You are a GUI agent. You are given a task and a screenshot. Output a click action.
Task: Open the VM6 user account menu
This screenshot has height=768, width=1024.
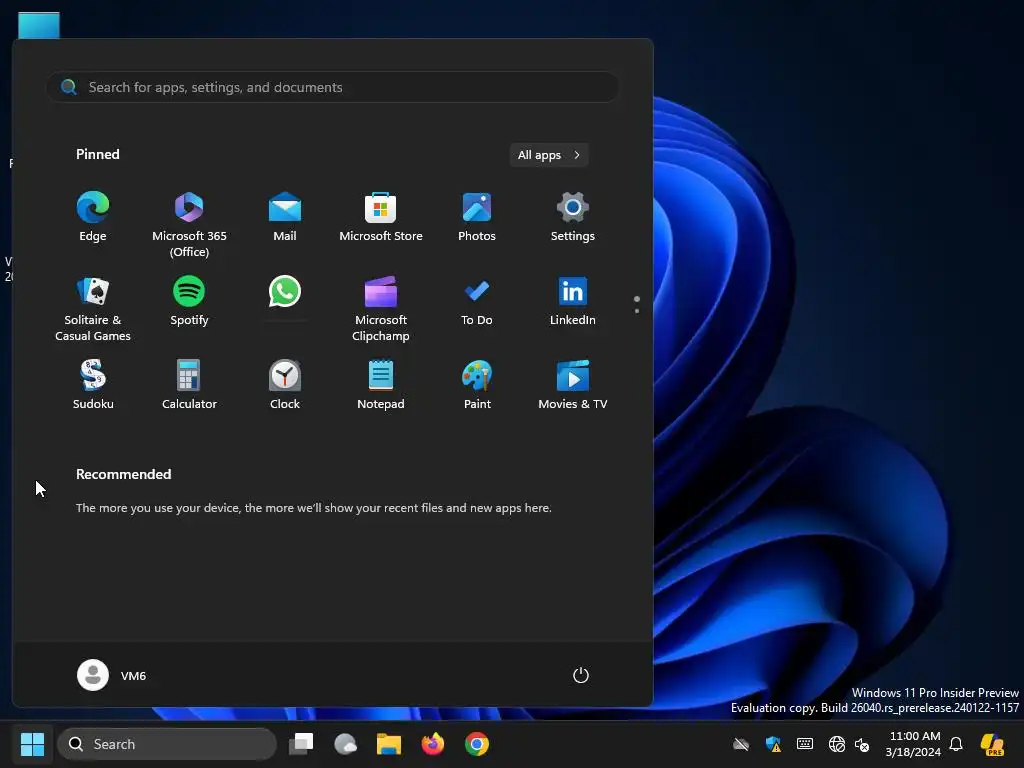click(x=112, y=675)
